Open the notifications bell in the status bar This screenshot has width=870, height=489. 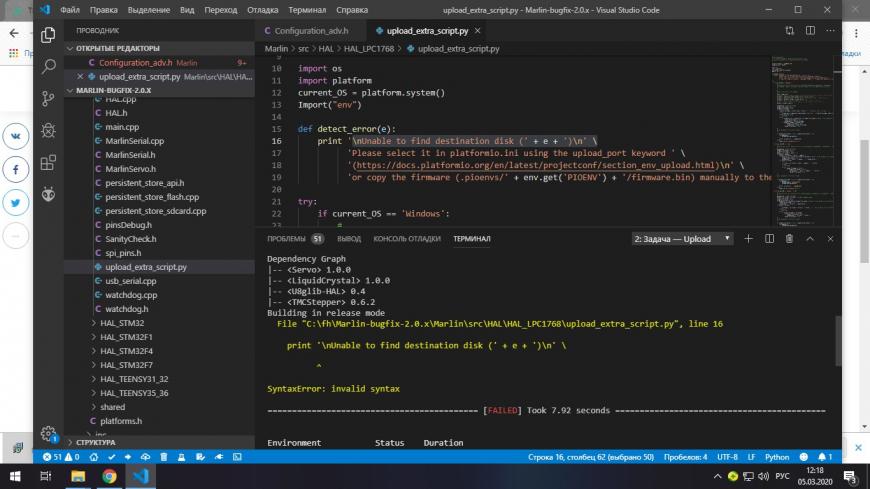(825, 457)
